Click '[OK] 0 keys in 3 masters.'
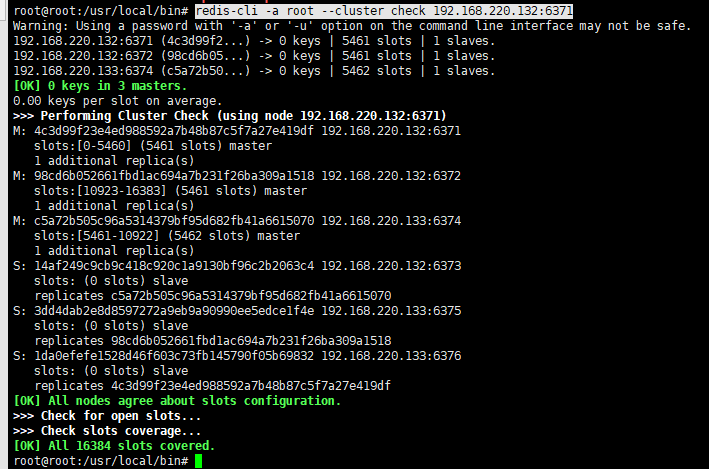Viewport: 709px width, 469px height. pyautogui.click(x=100, y=86)
